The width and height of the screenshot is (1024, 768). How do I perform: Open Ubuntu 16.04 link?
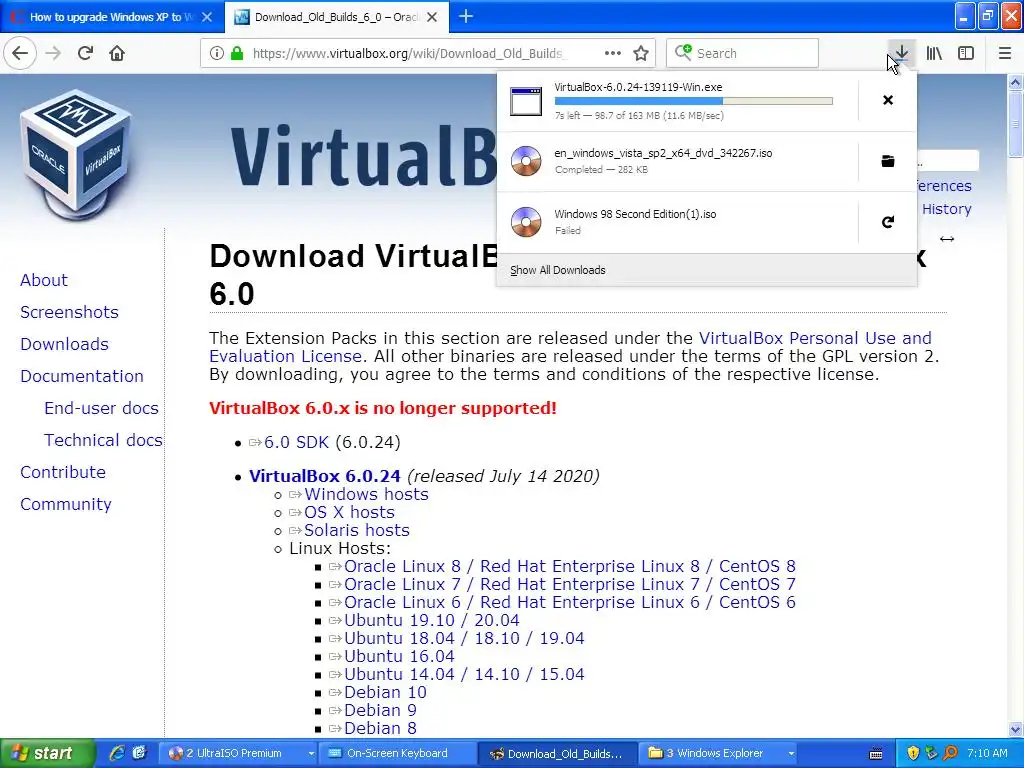point(399,656)
